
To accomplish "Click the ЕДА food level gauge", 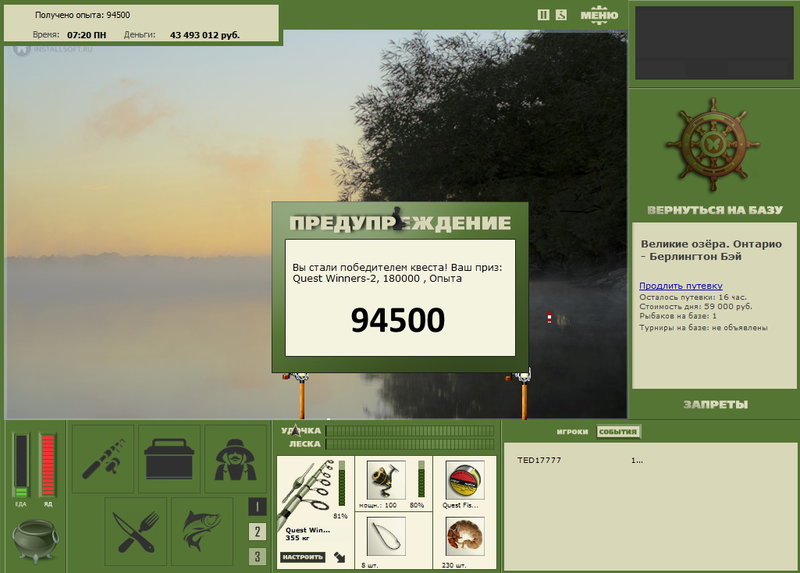I will pos(21,465).
